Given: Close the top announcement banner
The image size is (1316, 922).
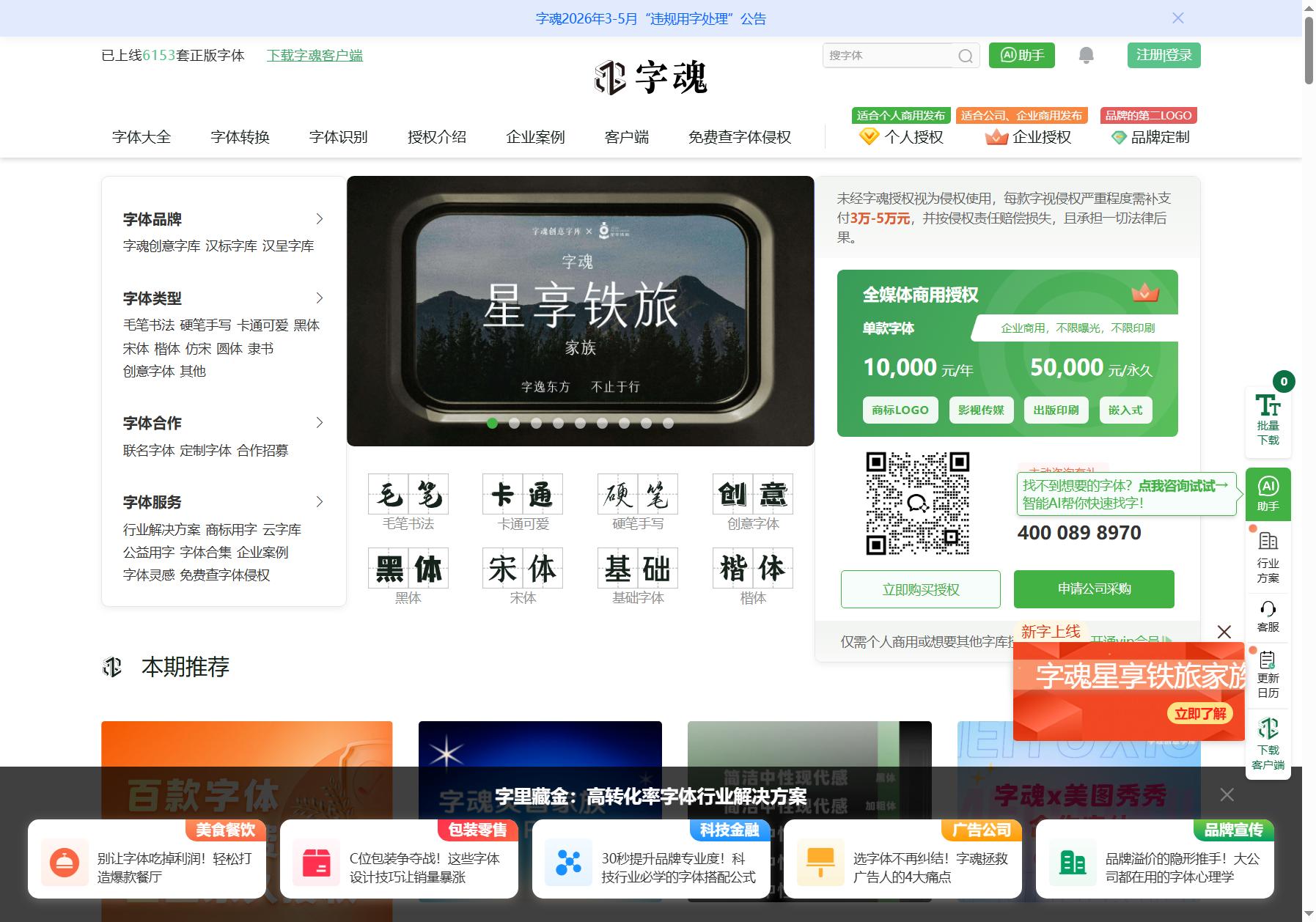Looking at the screenshot, I should pyautogui.click(x=1178, y=18).
